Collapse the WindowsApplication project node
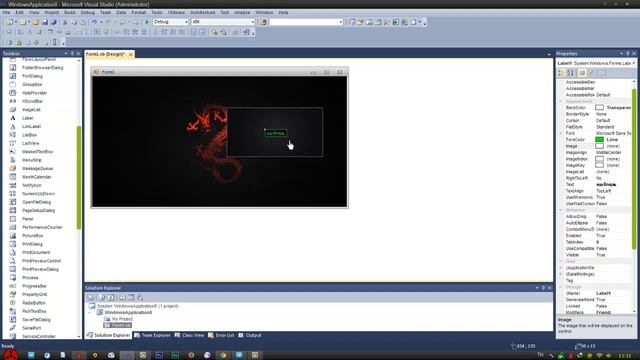This screenshot has width=640, height=360. pos(90,312)
